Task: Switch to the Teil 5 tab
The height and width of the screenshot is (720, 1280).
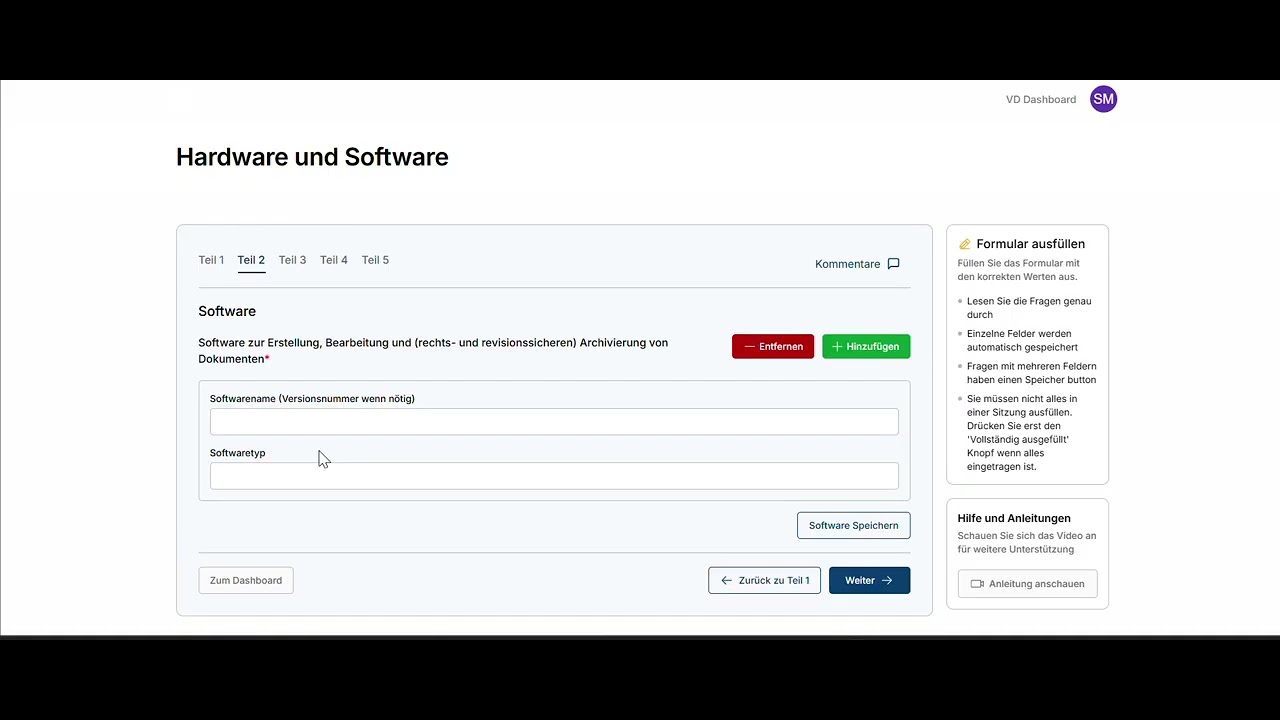Action: 375,260
